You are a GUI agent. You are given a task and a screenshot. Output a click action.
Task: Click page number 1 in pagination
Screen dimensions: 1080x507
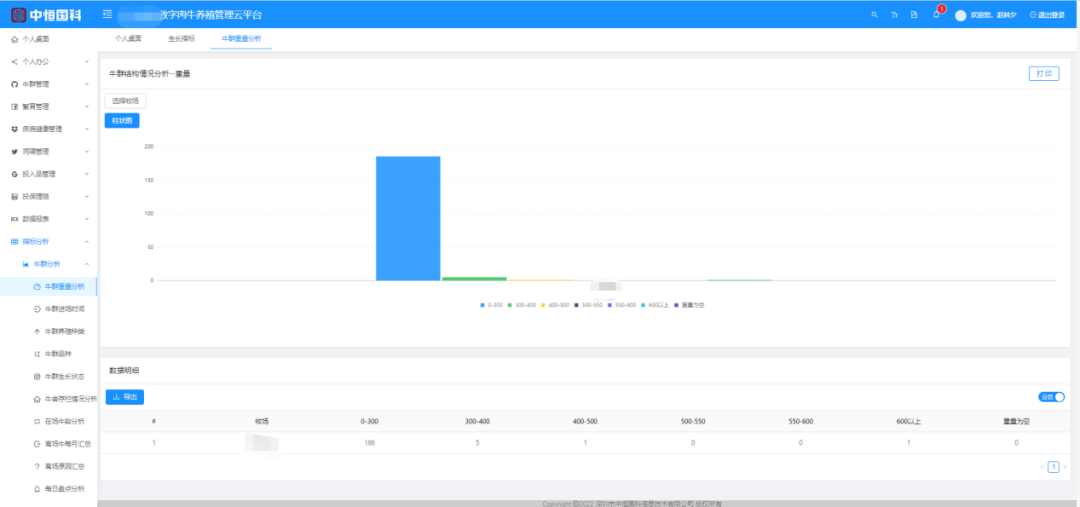coord(1053,467)
